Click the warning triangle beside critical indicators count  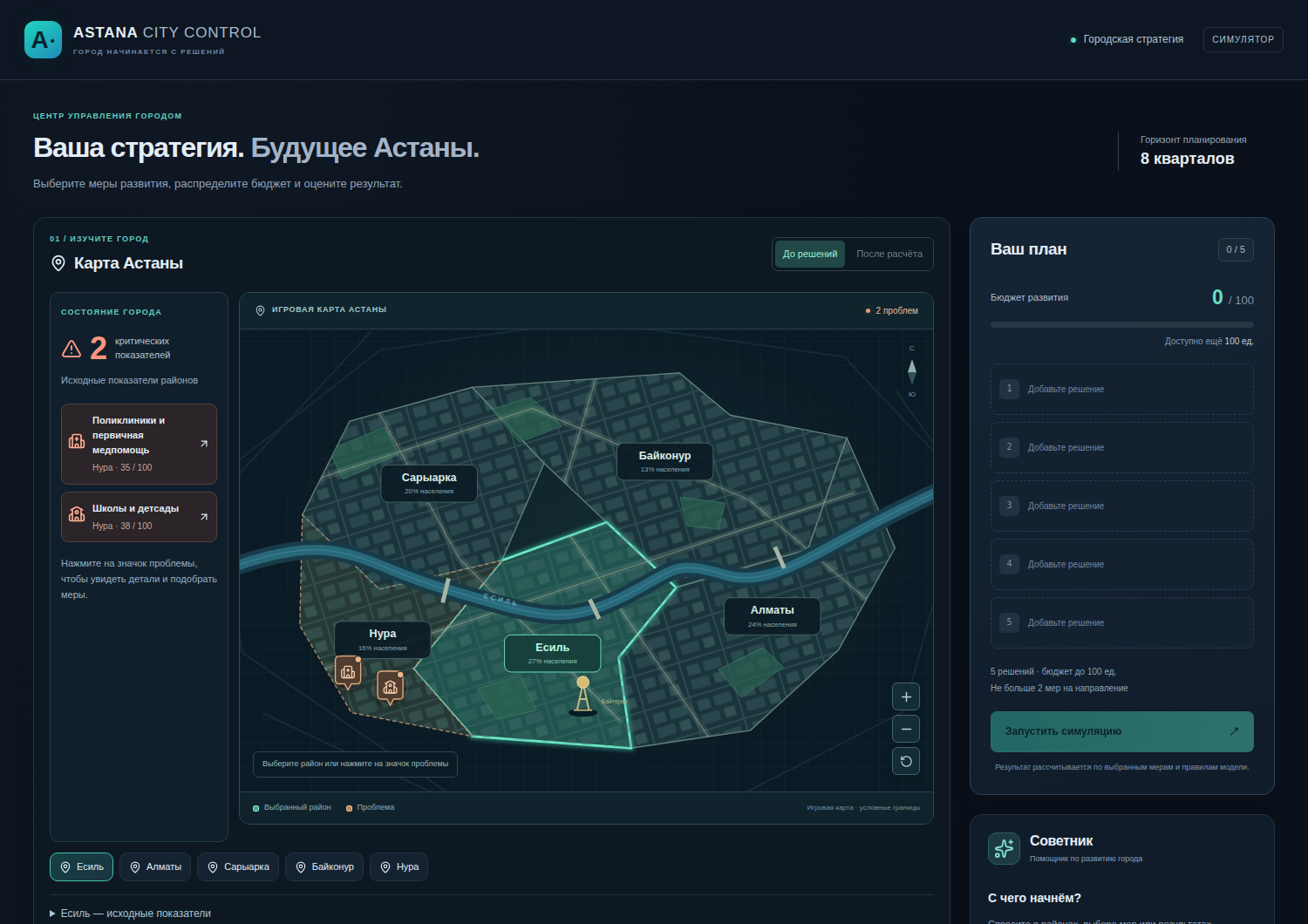pos(72,349)
